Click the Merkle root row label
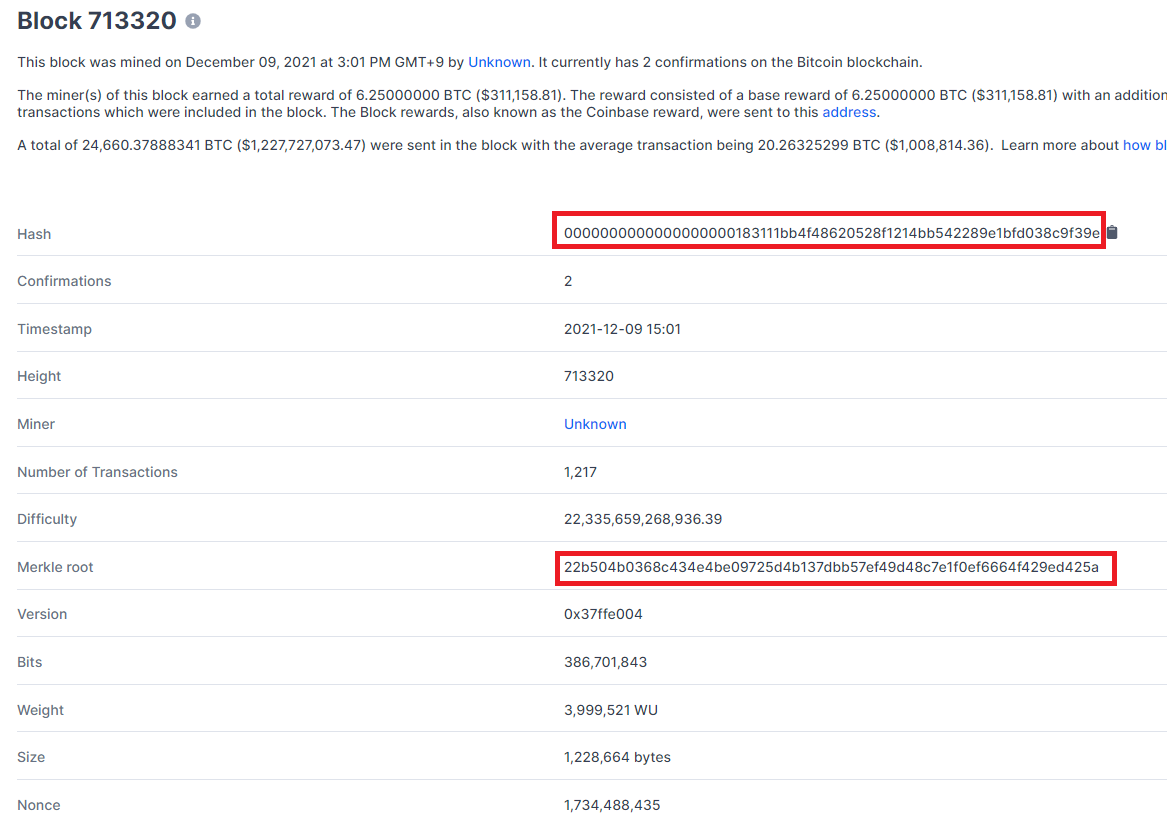The height and width of the screenshot is (821, 1167). (55, 567)
